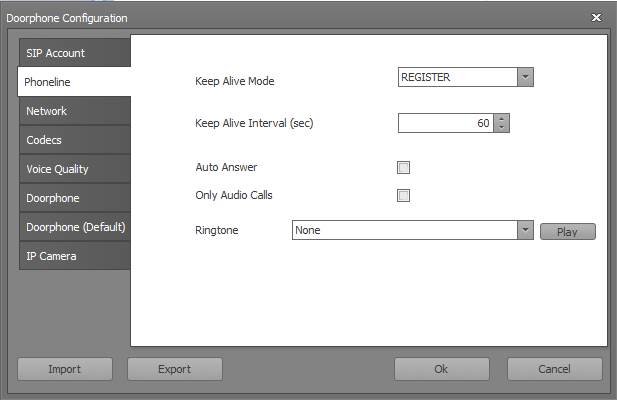Enable the Auto Answer checkbox

tap(403, 167)
